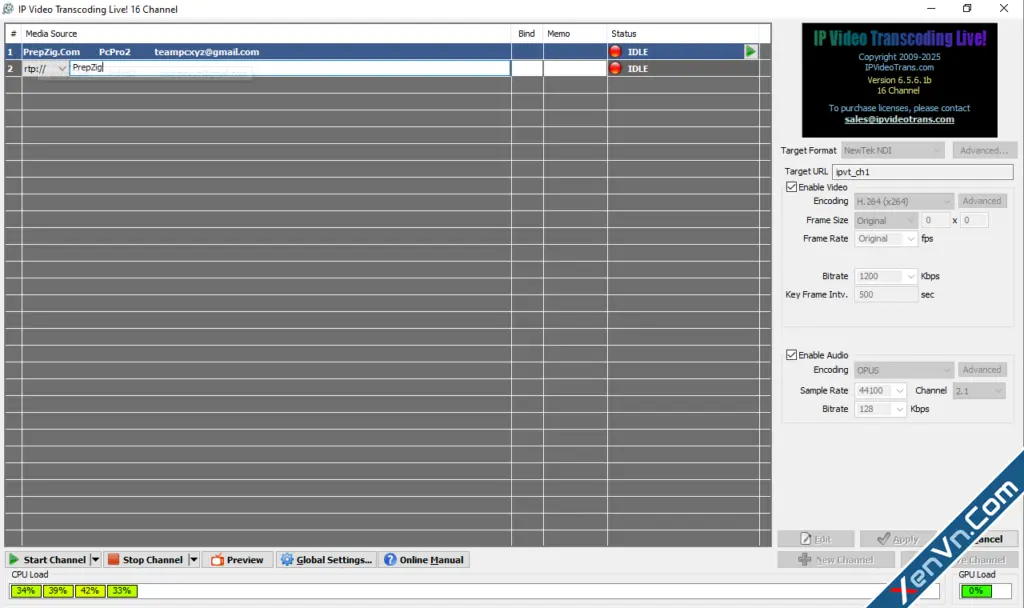Screen dimensions: 1024x608
Task: Click the Target URL field
Action: click(922, 172)
